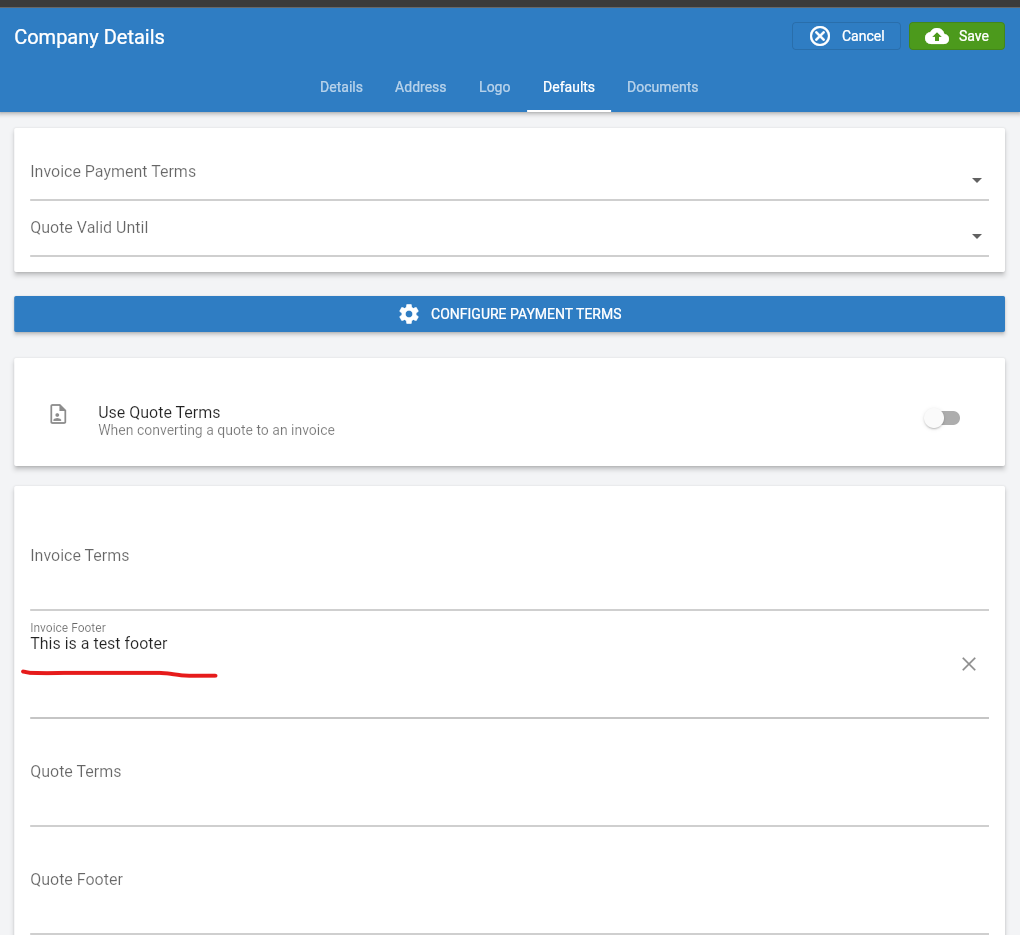Click the circled X icon in Cancel button

tap(819, 35)
